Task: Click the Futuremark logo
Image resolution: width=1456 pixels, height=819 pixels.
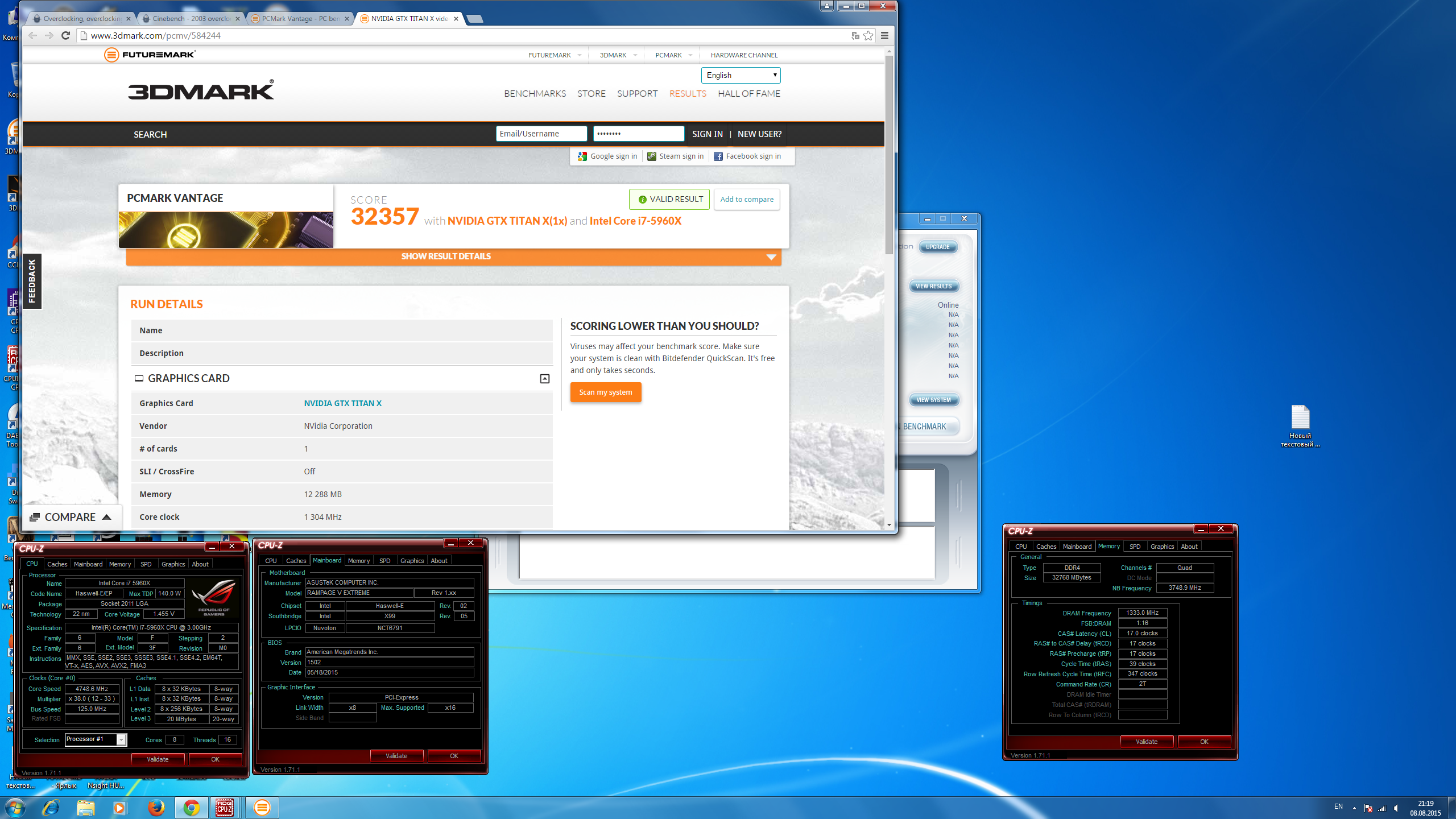Action: coord(150,55)
